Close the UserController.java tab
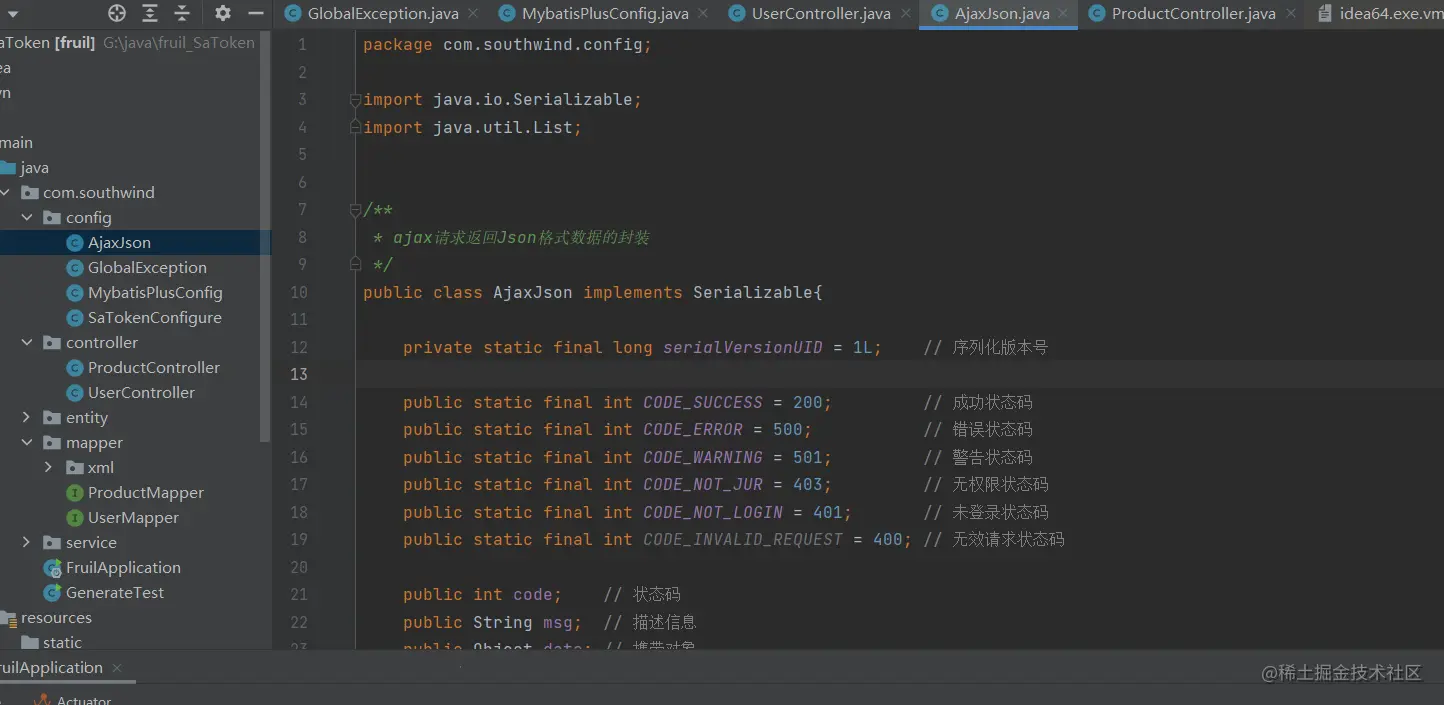 click(x=905, y=14)
